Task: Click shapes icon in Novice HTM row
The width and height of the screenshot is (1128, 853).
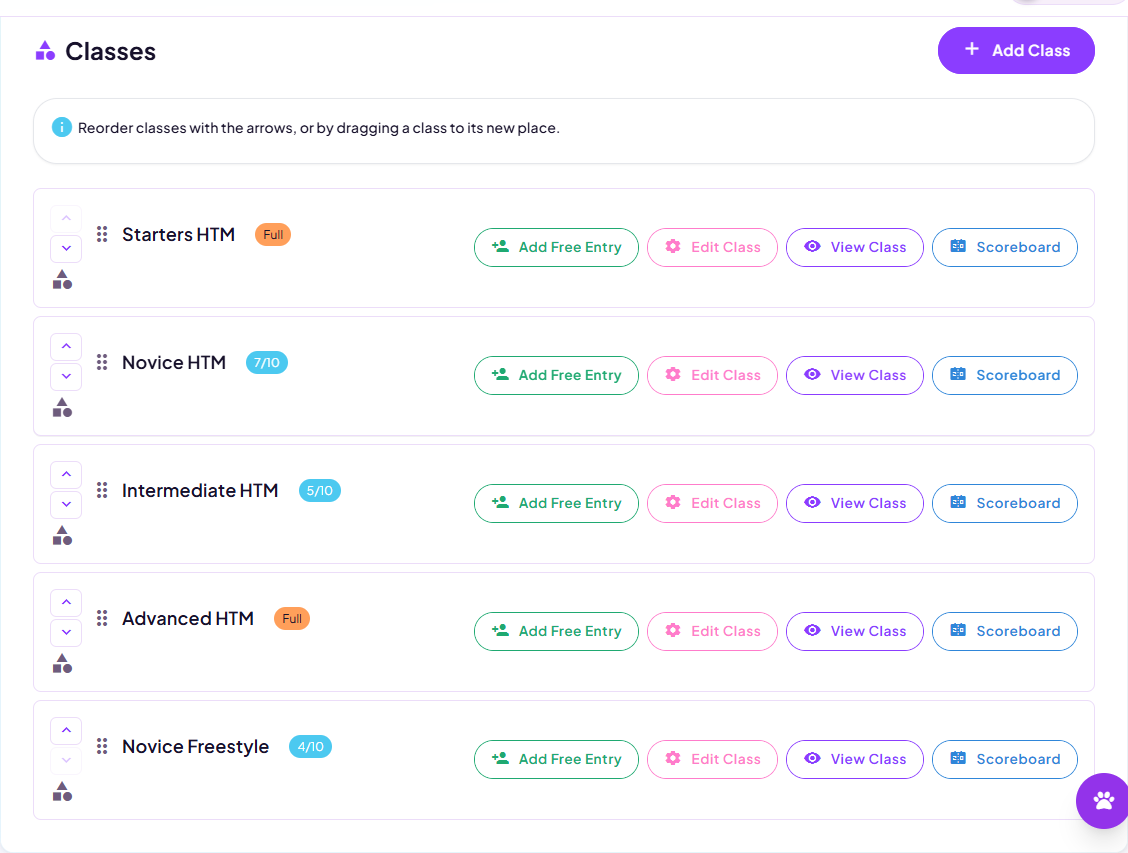Action: point(63,408)
